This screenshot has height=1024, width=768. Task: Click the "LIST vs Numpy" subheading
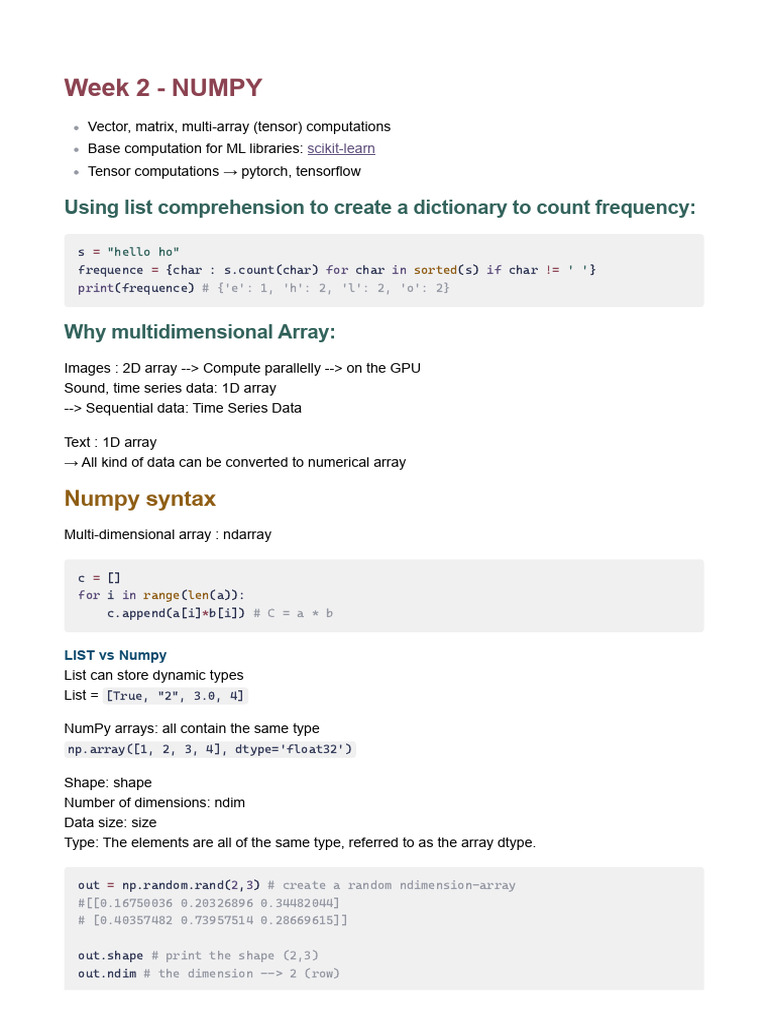point(115,655)
